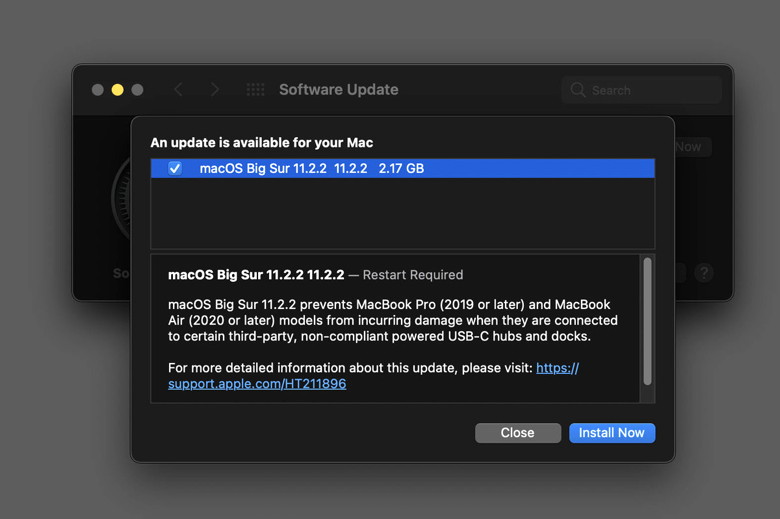
Task: Focus the Search input field
Action: coord(650,90)
